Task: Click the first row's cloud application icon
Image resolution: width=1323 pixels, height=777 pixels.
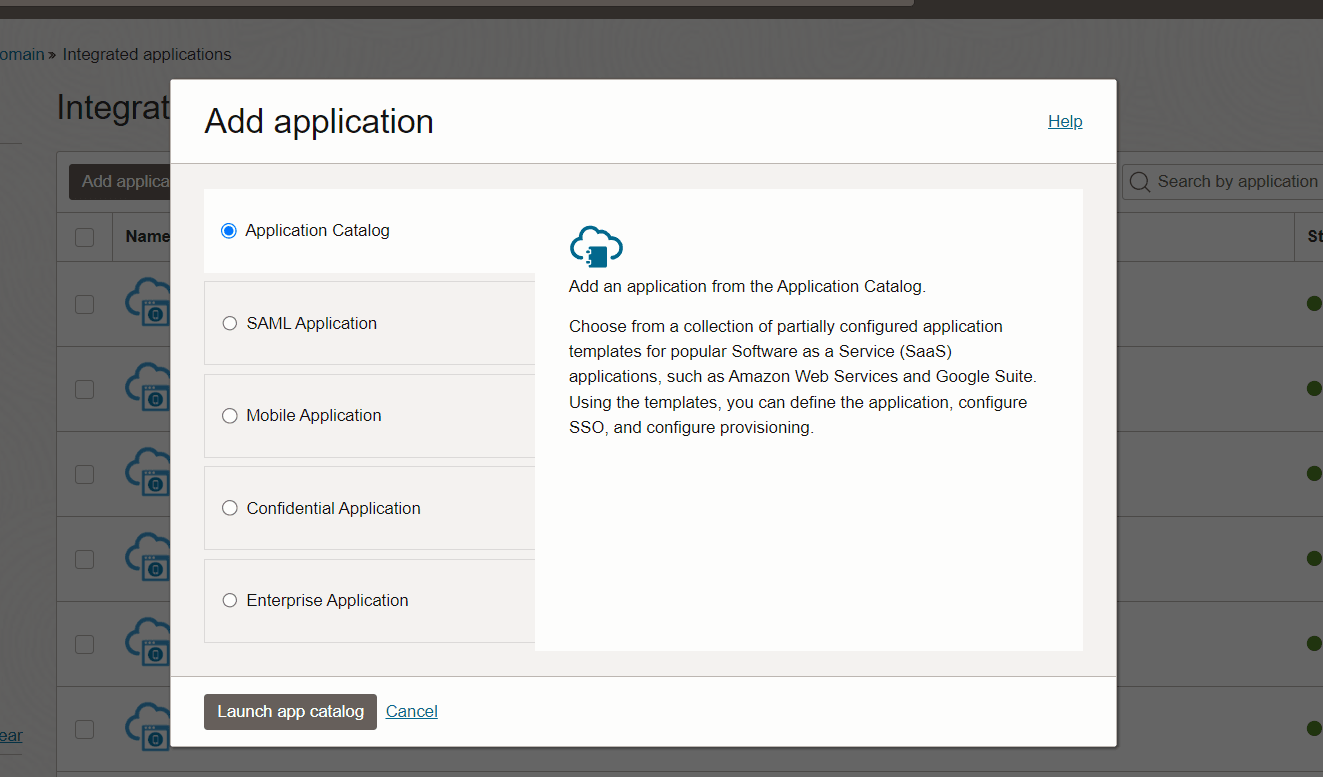Action: click(149, 303)
